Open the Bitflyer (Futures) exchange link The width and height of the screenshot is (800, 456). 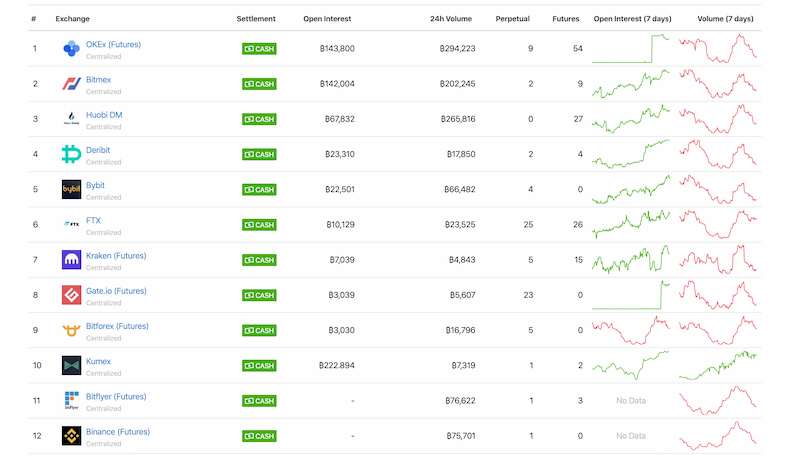click(x=116, y=396)
